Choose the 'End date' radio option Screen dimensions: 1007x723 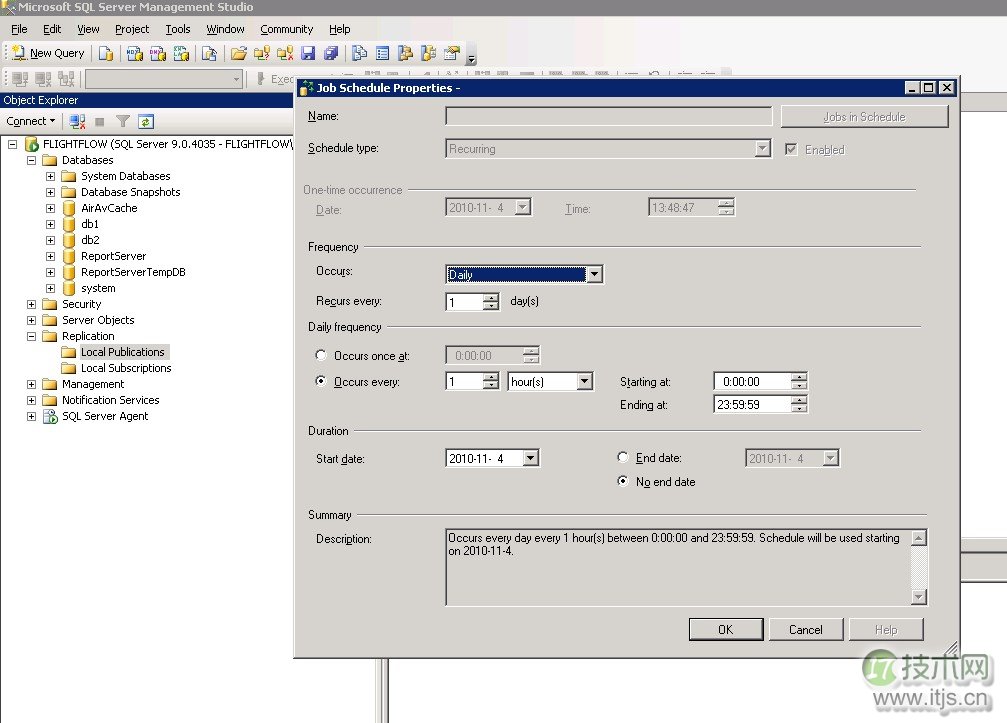click(x=622, y=457)
